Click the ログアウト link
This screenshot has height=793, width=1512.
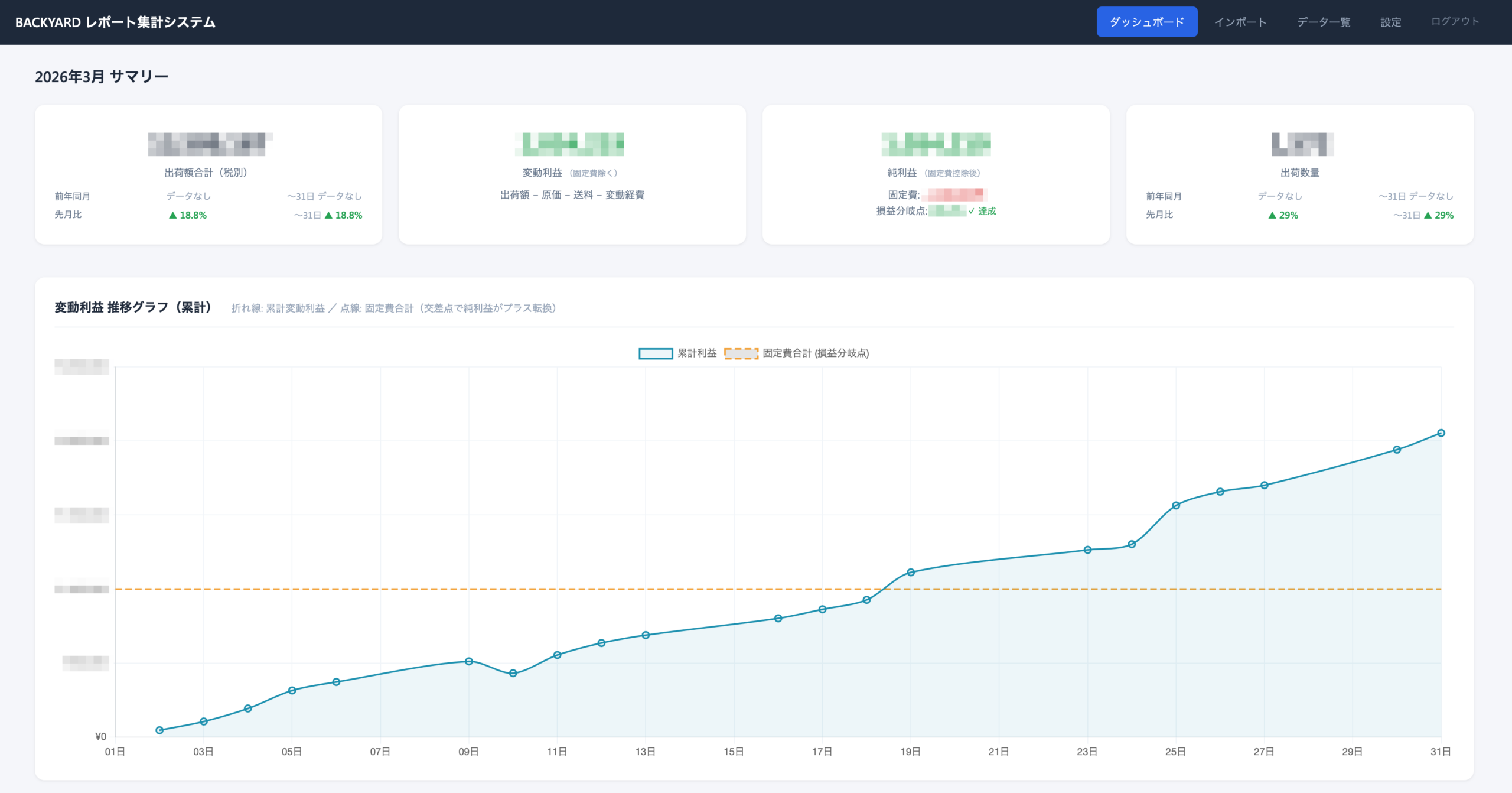tap(1455, 21)
